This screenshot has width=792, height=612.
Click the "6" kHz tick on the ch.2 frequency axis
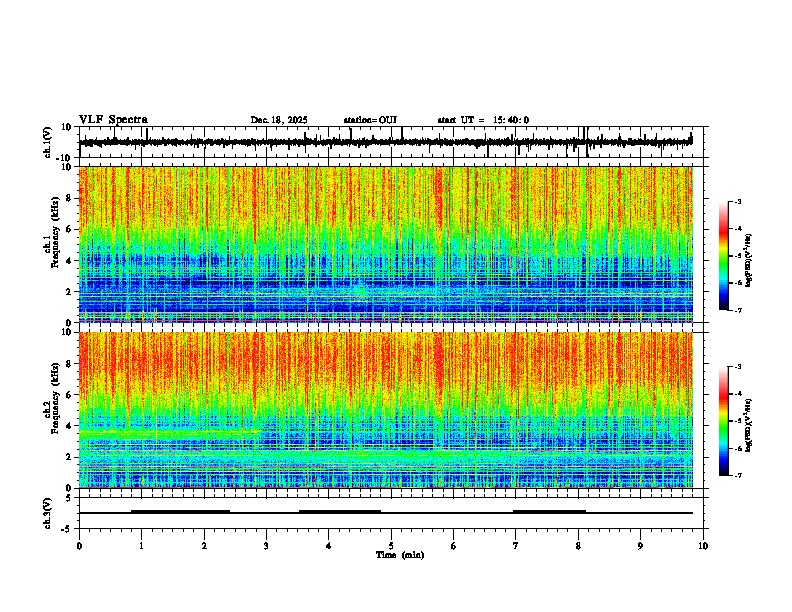69,395
